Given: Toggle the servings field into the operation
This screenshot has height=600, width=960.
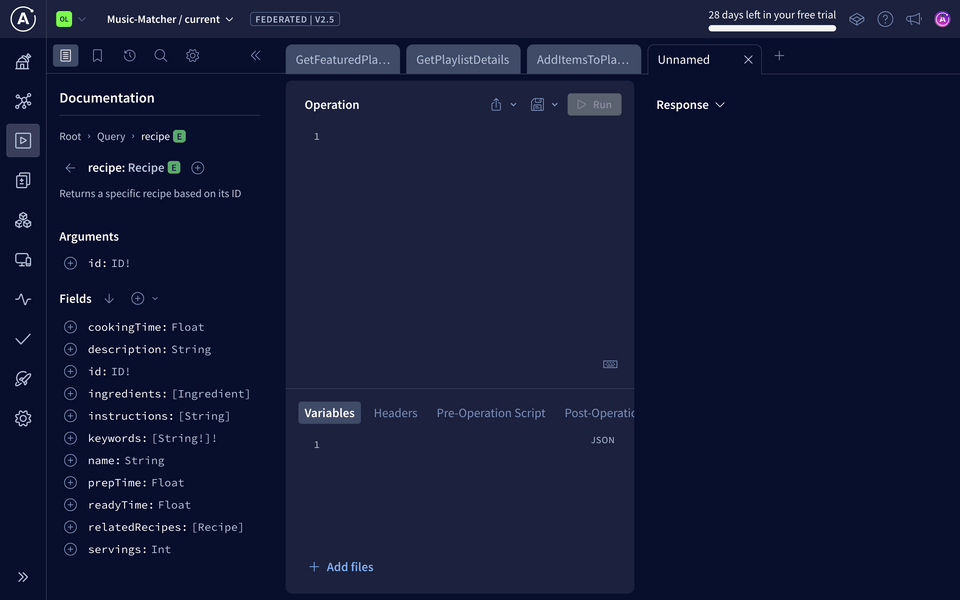Looking at the screenshot, I should pos(70,549).
